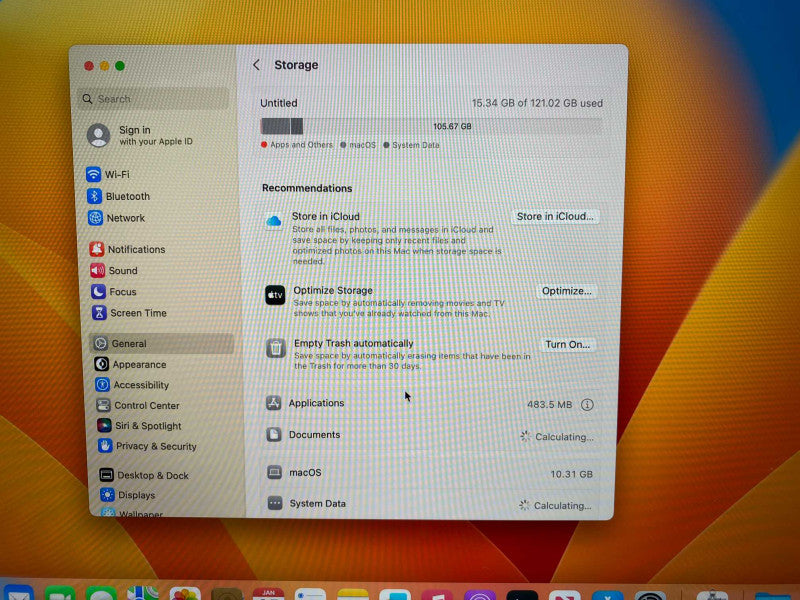
Task: Click the "15.34 GB of 121.02 GB used" text
Action: point(537,103)
